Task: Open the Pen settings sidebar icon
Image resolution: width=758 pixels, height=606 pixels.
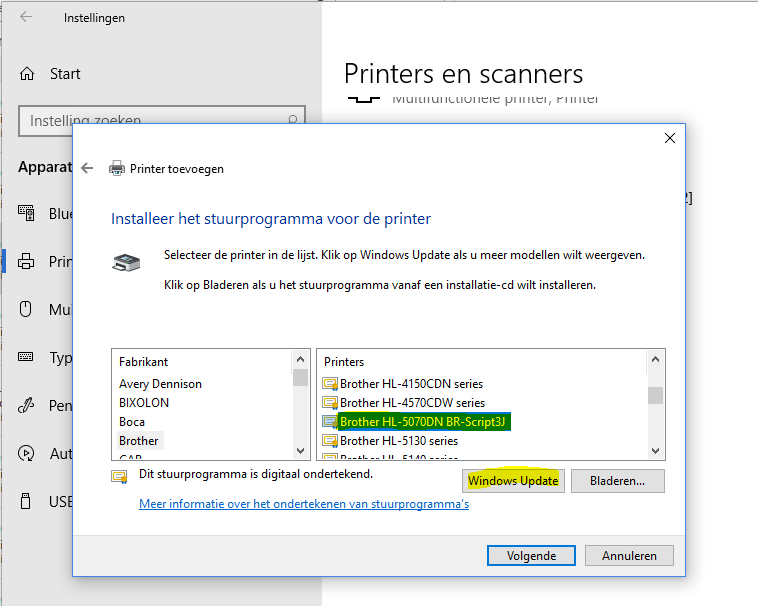Action: pos(26,405)
